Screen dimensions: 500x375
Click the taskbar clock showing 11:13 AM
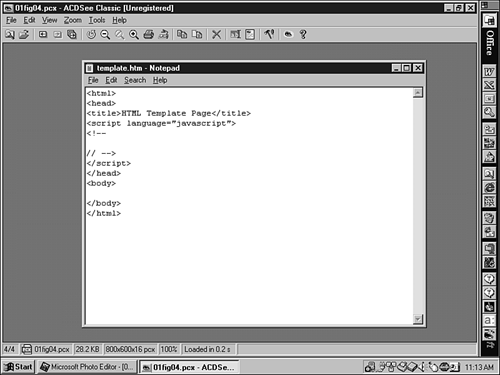point(479,367)
